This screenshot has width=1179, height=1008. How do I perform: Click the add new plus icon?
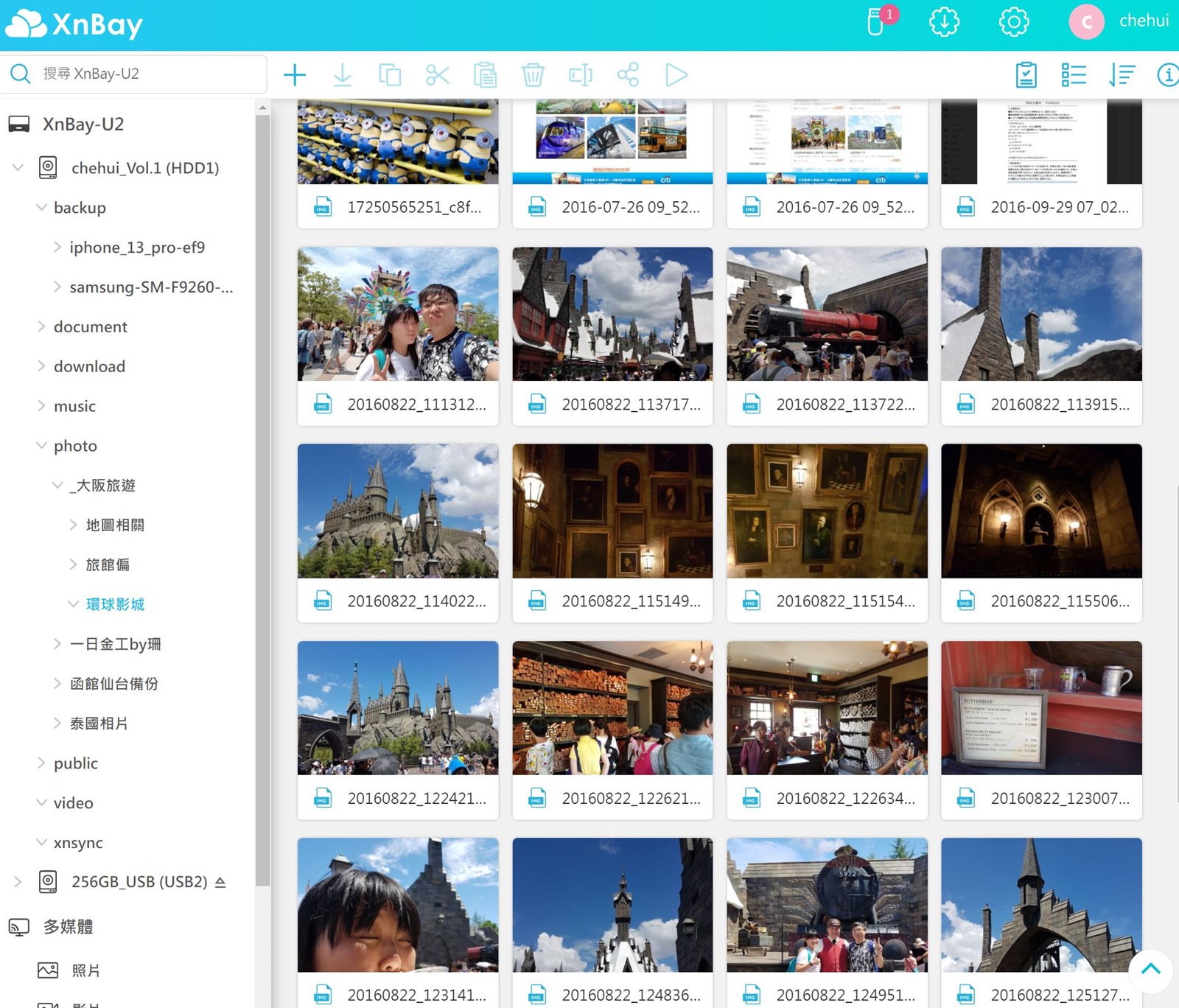[295, 74]
